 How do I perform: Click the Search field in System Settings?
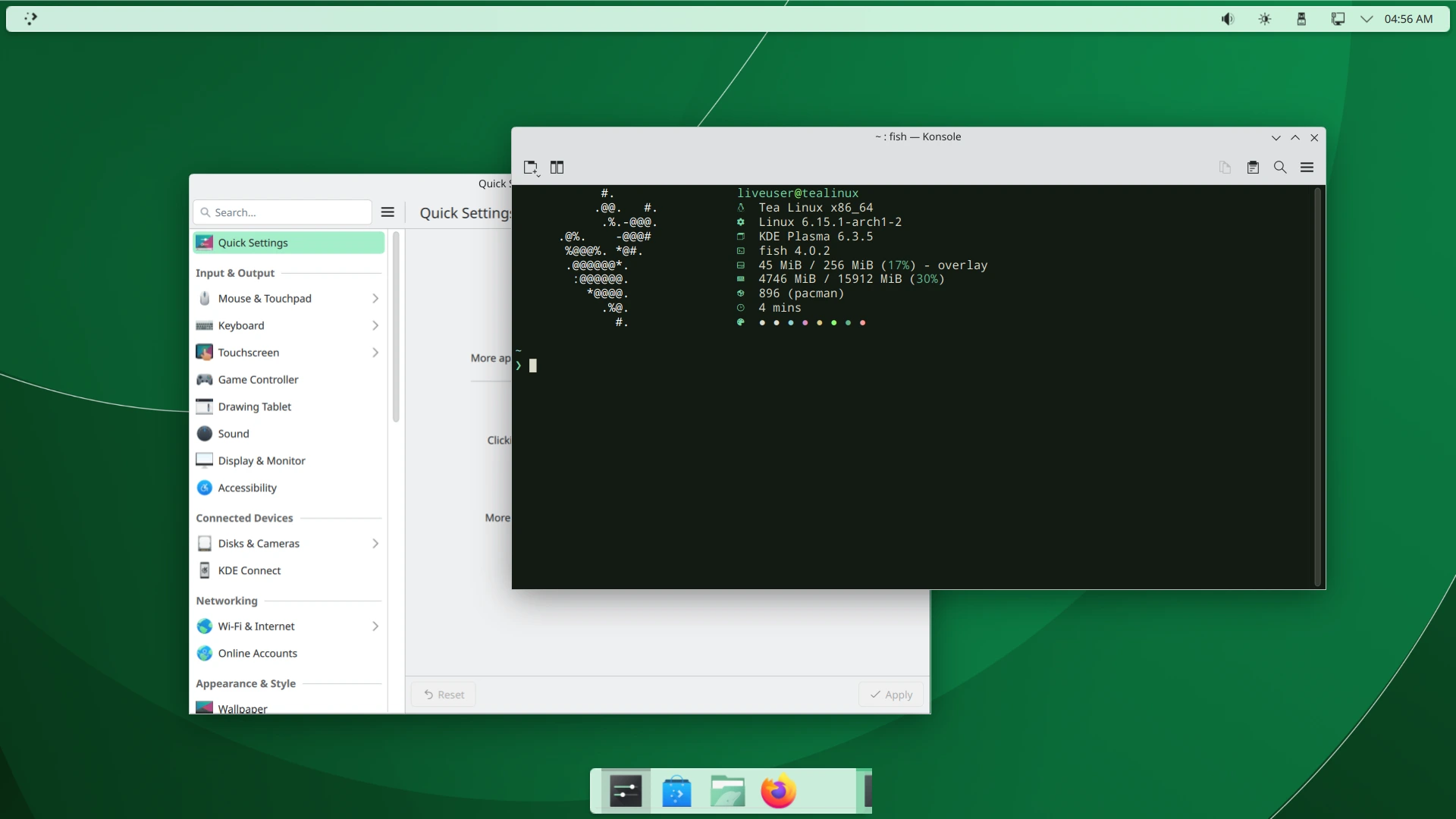coord(281,212)
